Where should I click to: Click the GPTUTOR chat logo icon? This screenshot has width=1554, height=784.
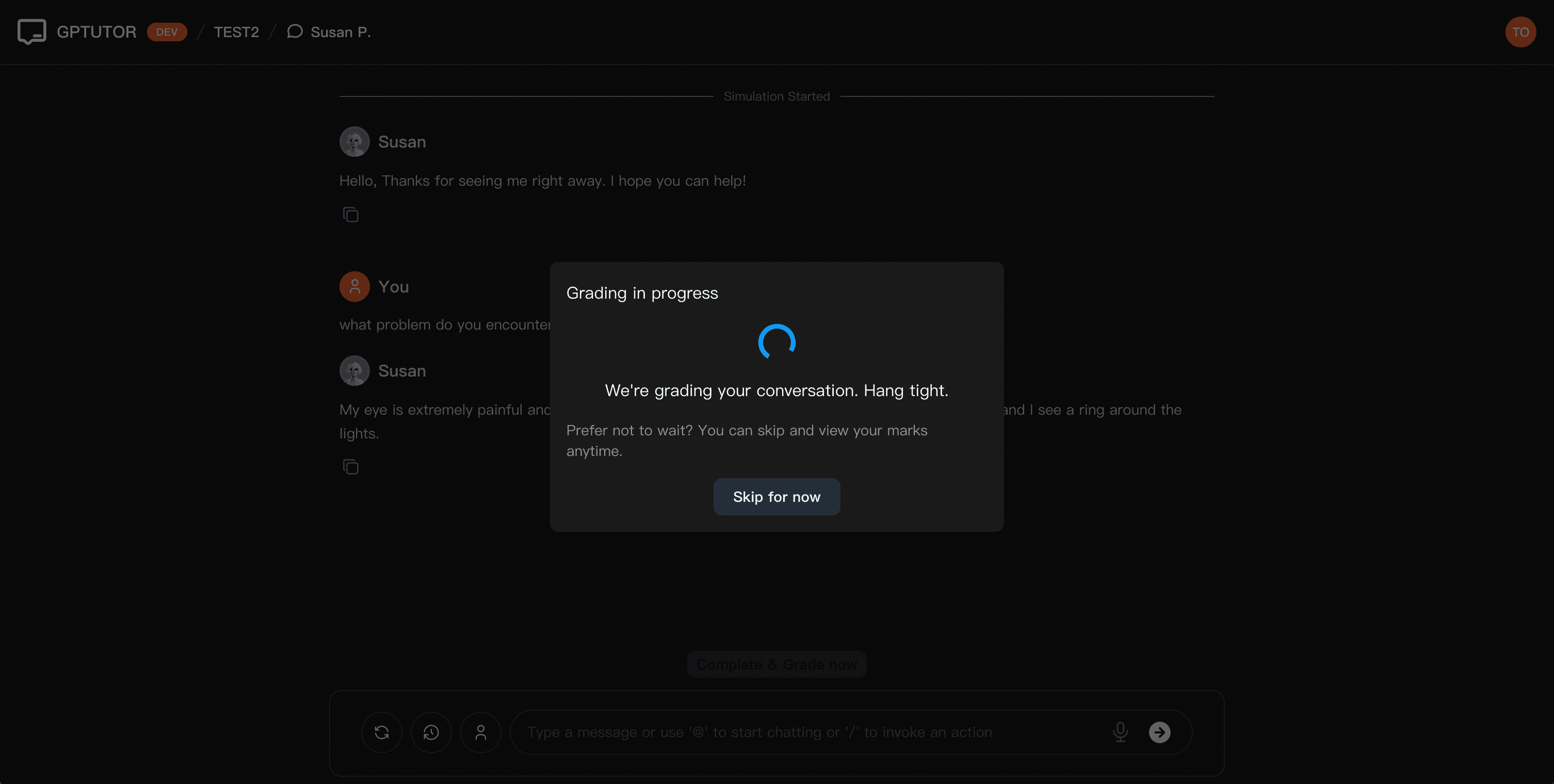[31, 32]
